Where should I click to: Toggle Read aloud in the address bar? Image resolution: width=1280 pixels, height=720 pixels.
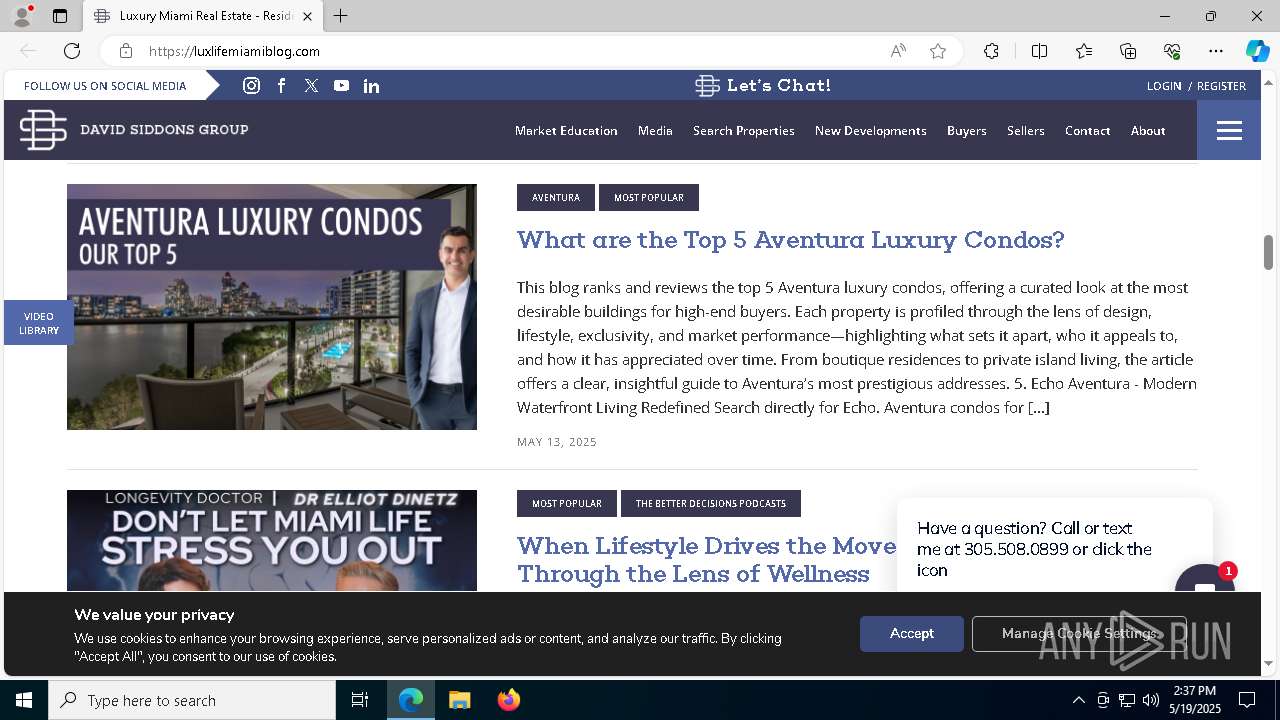point(898,51)
